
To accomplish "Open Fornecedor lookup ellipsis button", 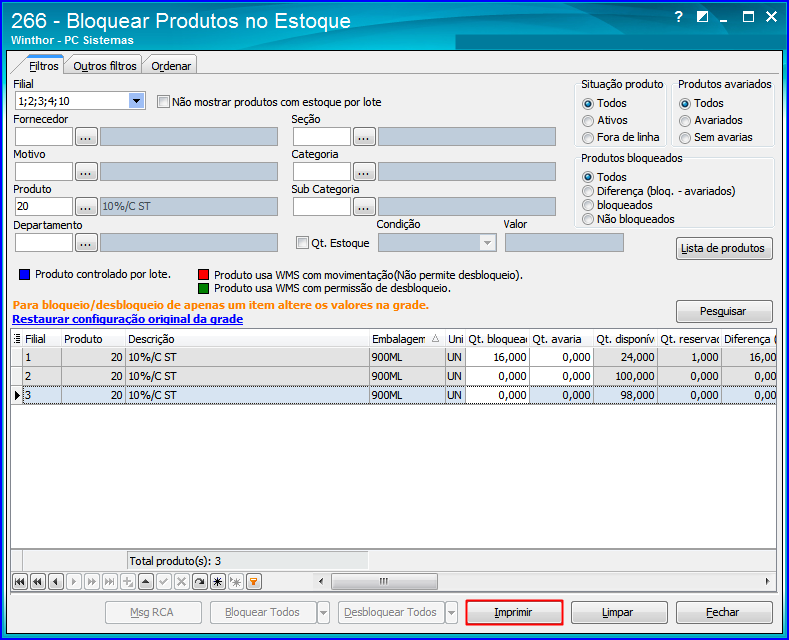I will [x=86, y=137].
